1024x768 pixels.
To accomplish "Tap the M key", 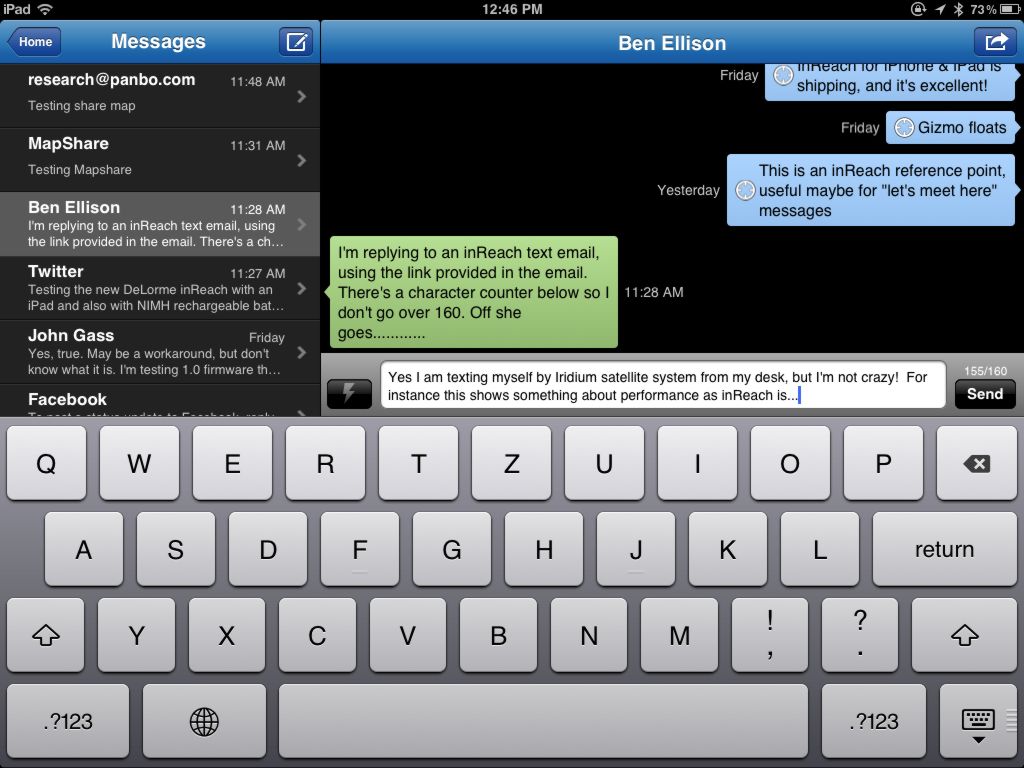I will pos(679,635).
